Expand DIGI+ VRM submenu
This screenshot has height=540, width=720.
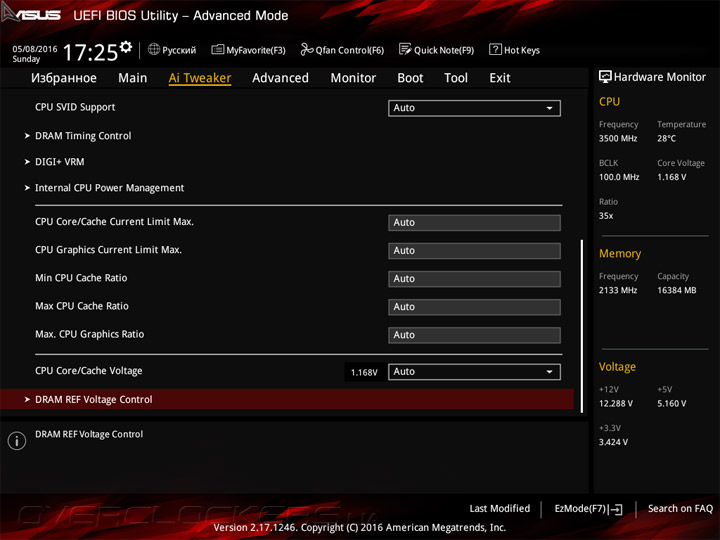click(54, 162)
